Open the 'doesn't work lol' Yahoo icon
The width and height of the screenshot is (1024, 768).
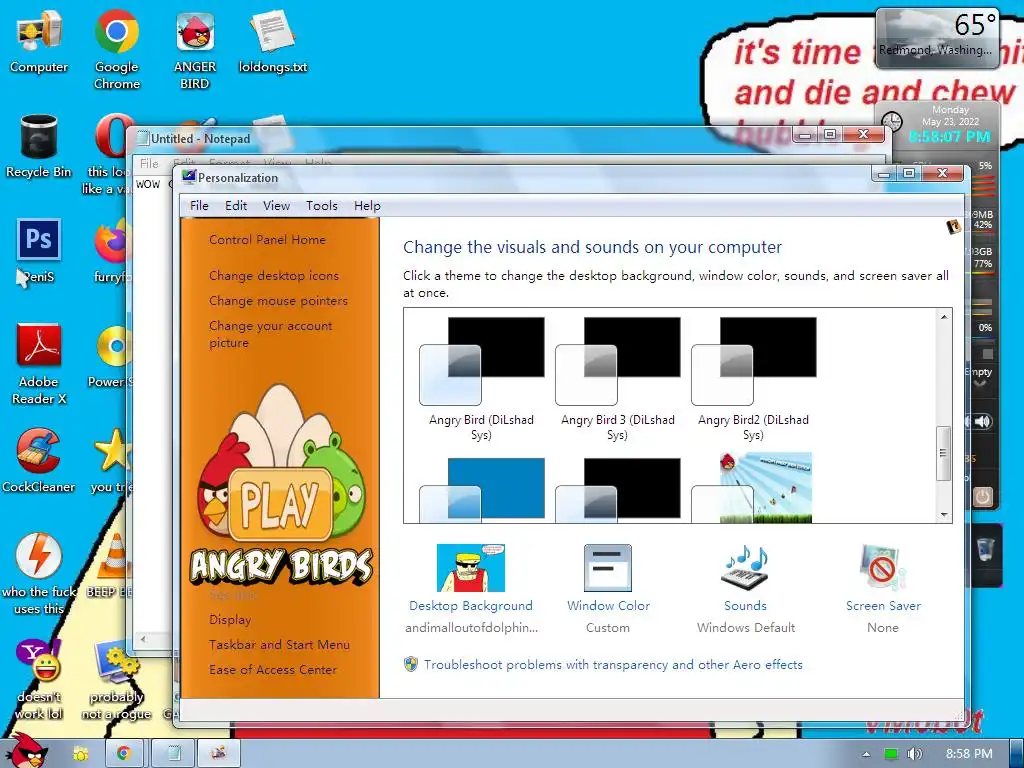(39, 679)
